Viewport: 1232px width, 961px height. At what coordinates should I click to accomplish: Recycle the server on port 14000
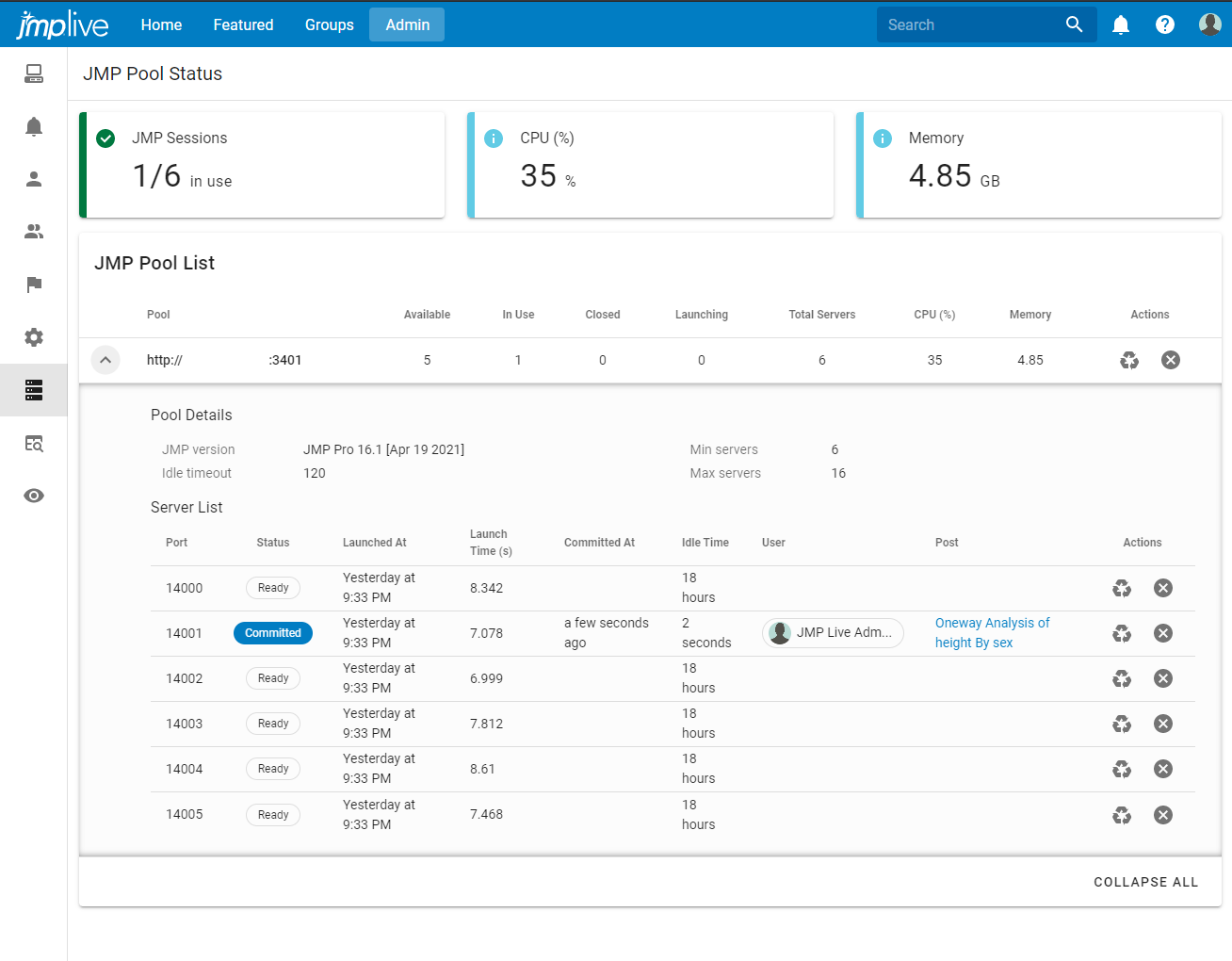click(x=1122, y=588)
